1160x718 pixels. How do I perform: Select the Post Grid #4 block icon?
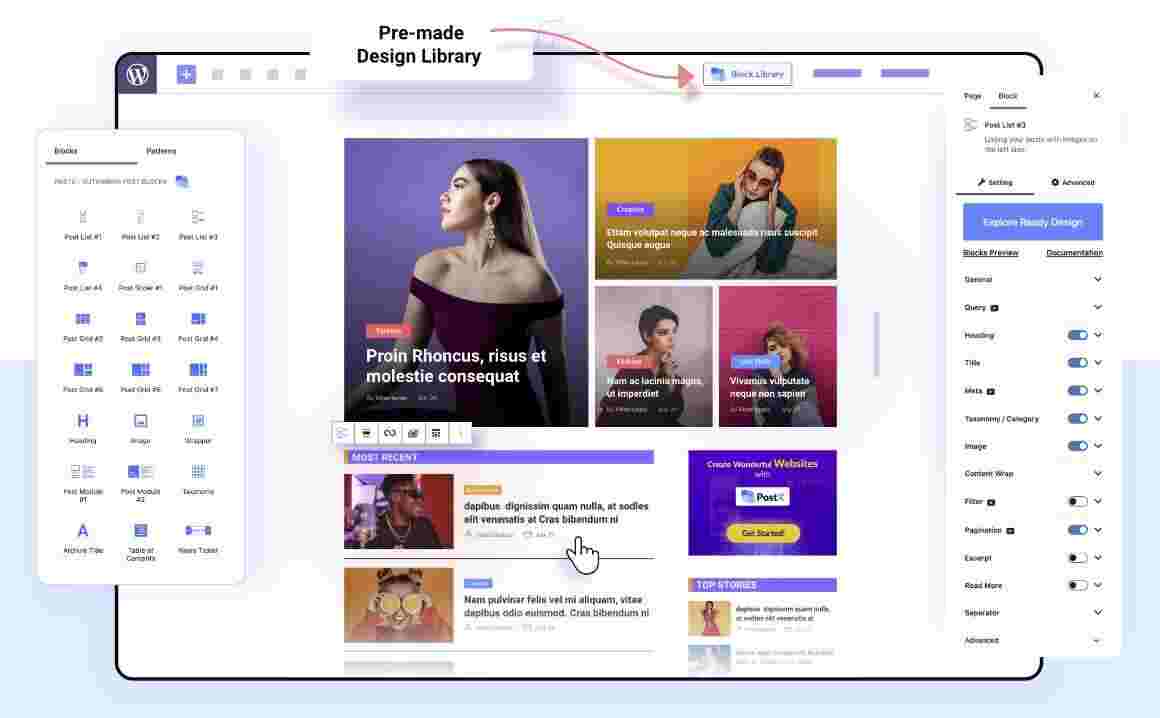198,319
